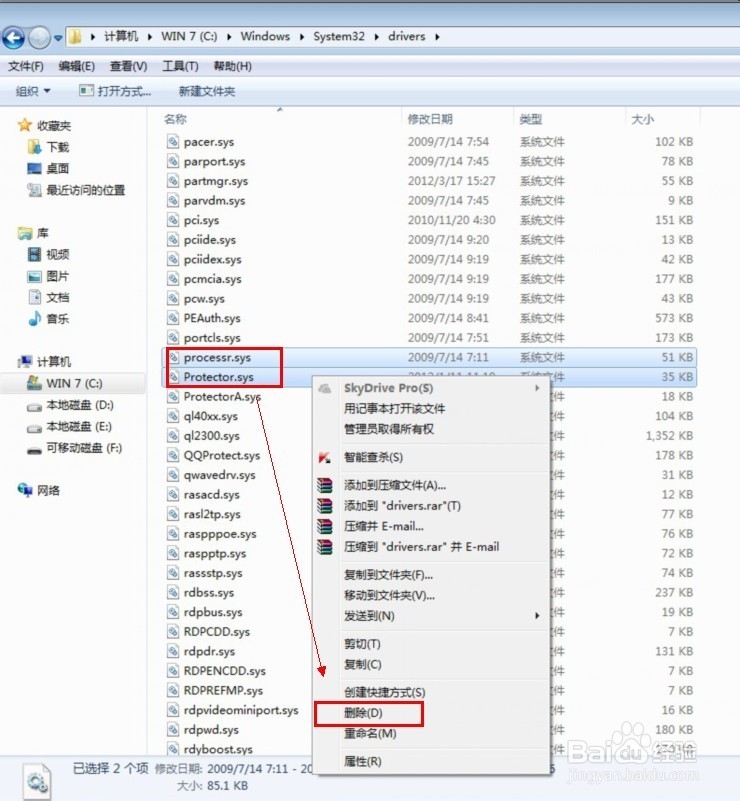This screenshot has height=801, width=740.
Task: Click the partmgr.sys file icon
Action: [173, 181]
